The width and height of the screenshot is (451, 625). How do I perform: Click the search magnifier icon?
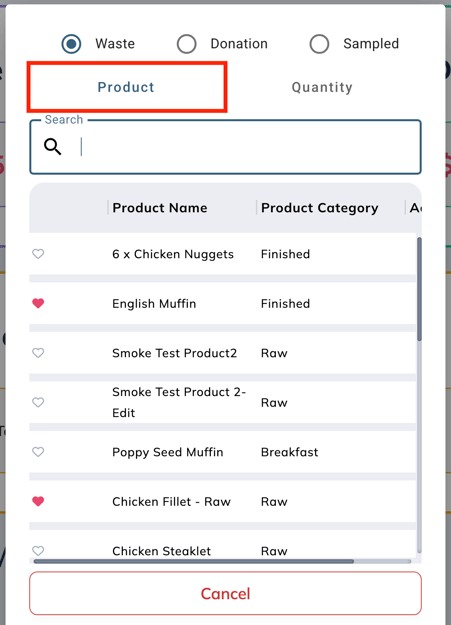tap(53, 147)
